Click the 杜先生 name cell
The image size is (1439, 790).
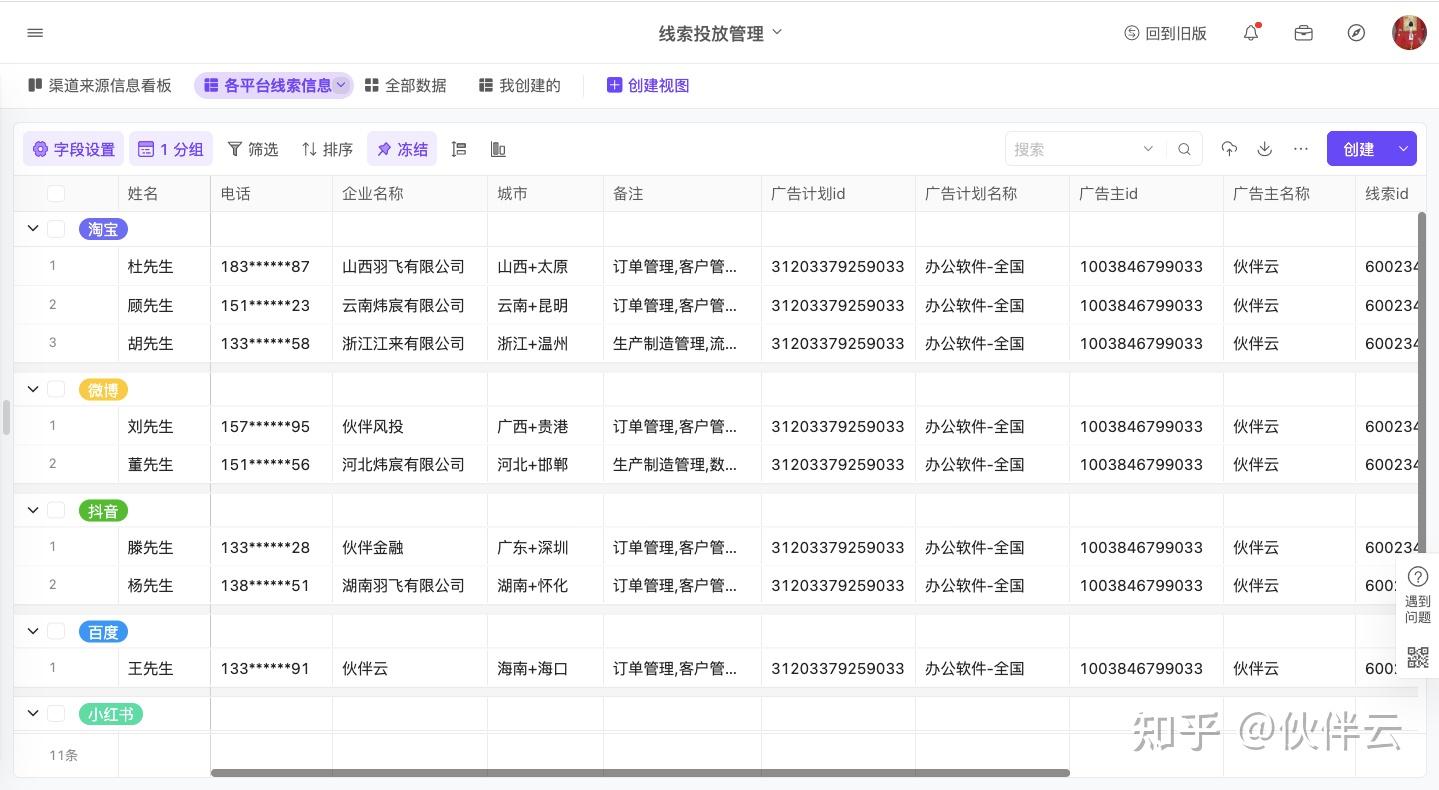click(x=164, y=267)
